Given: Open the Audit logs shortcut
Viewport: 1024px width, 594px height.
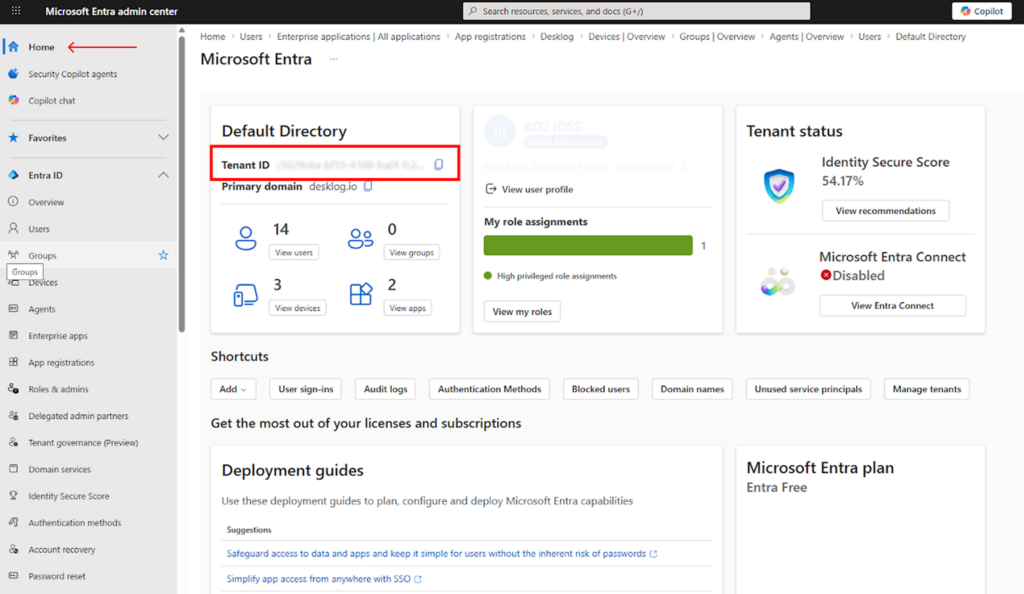Looking at the screenshot, I should pos(385,389).
